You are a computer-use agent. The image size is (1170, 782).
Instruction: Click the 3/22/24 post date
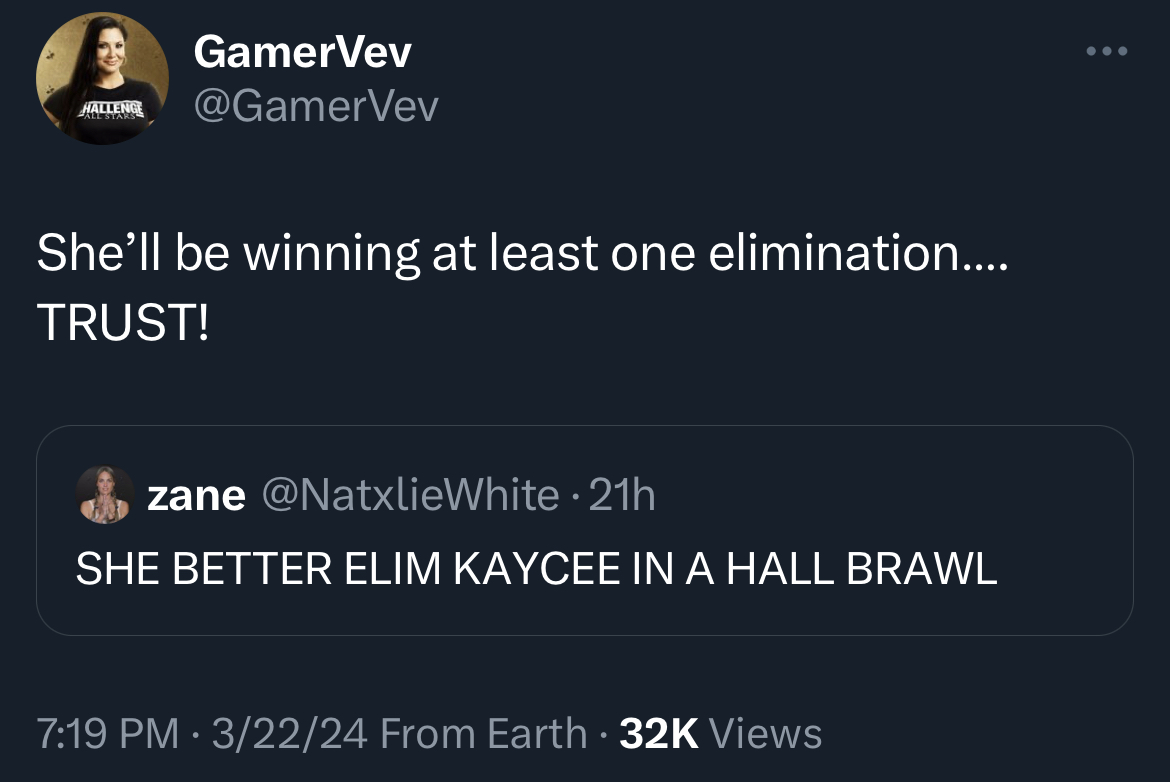290,733
